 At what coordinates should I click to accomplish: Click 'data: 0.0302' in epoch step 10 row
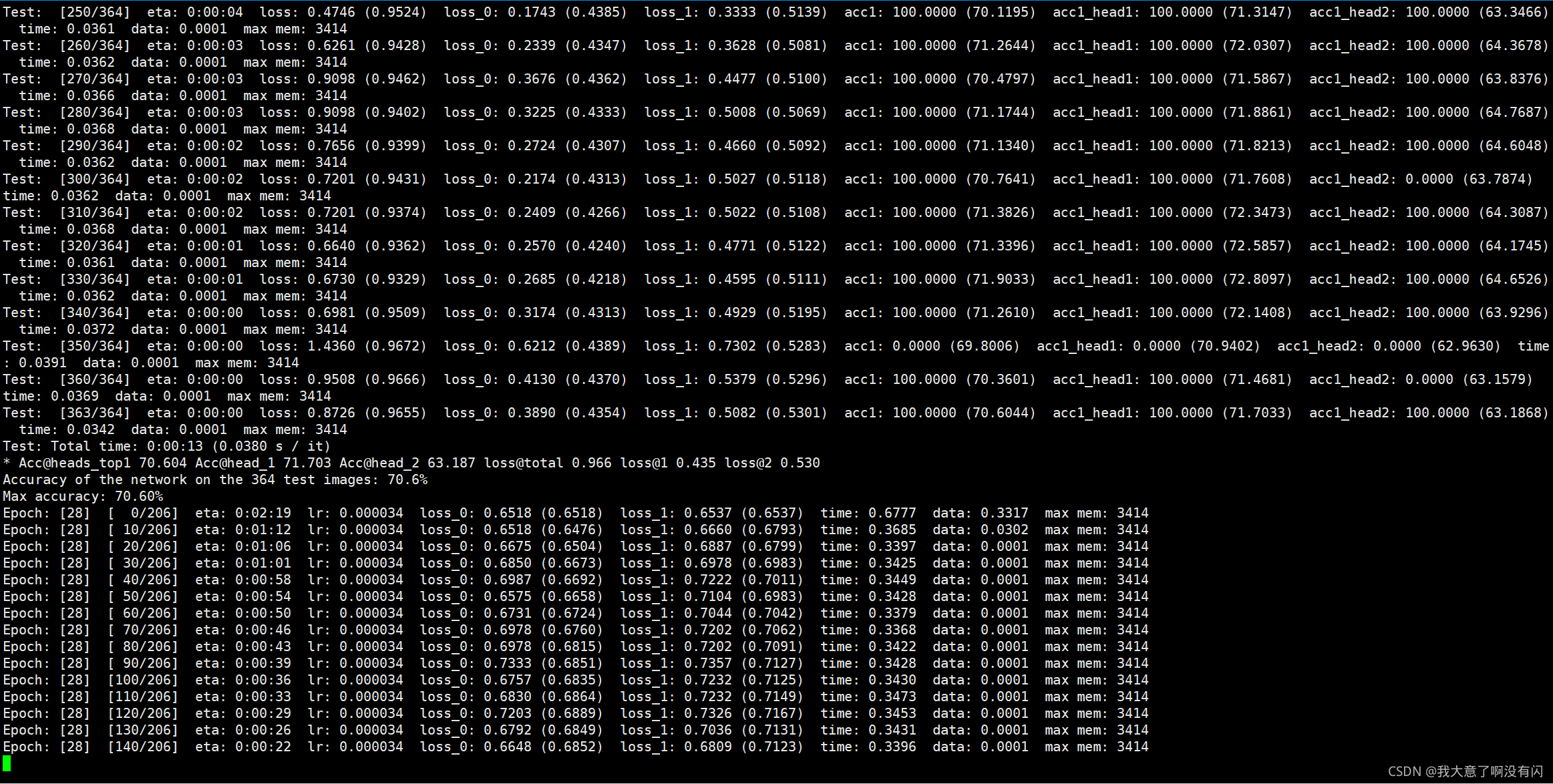coord(981,530)
